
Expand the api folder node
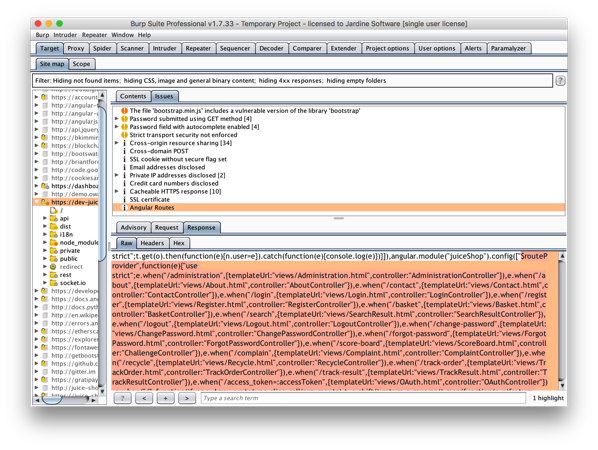pyautogui.click(x=45, y=218)
